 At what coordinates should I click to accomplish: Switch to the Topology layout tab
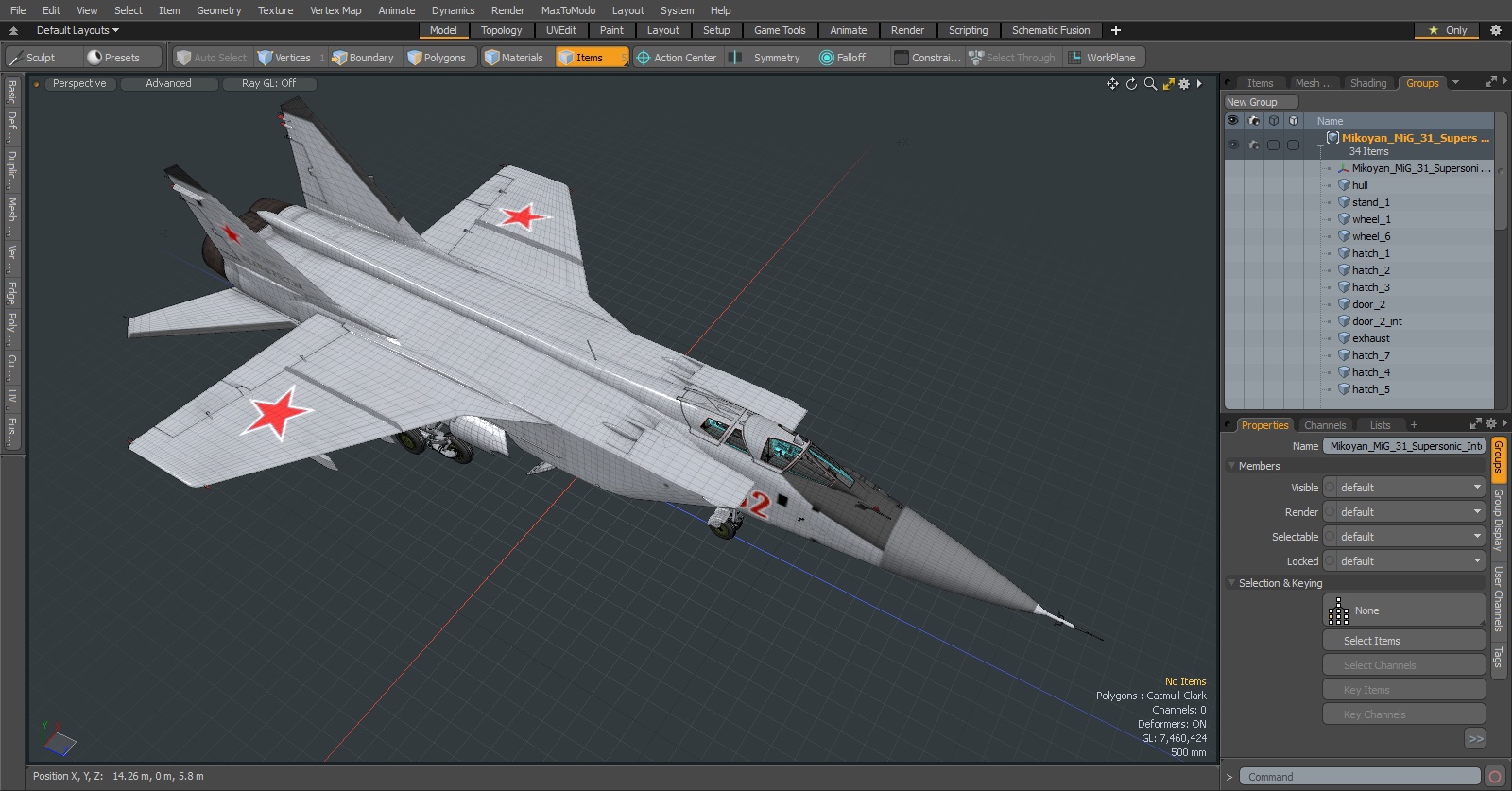coord(501,30)
